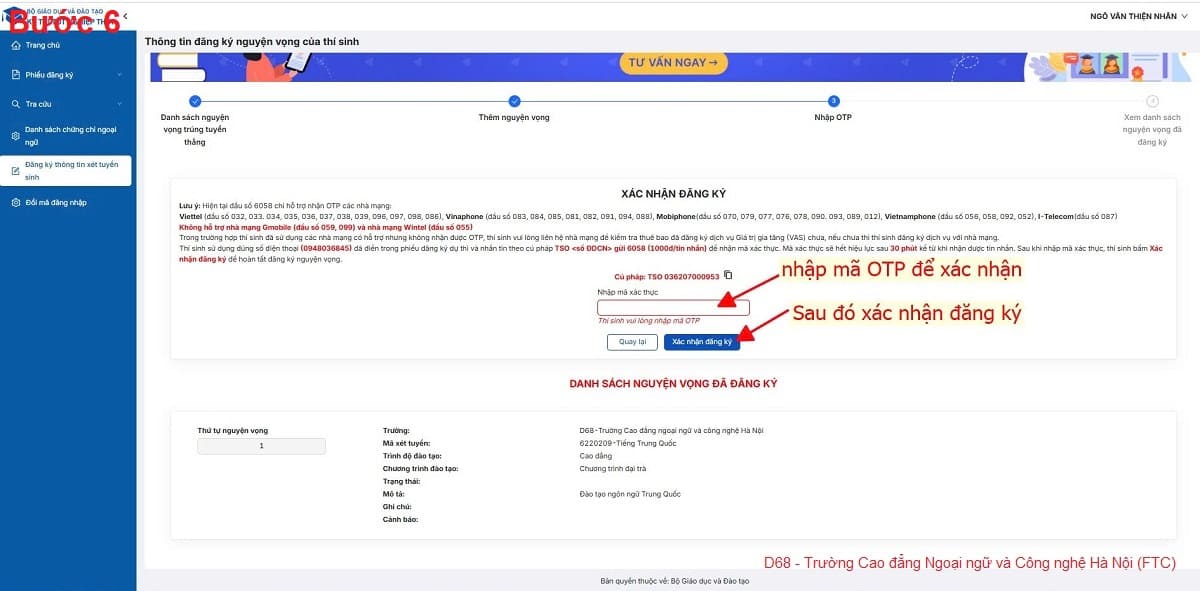
Task: Collapse the sidebar with the top arrow
Action: (125, 16)
